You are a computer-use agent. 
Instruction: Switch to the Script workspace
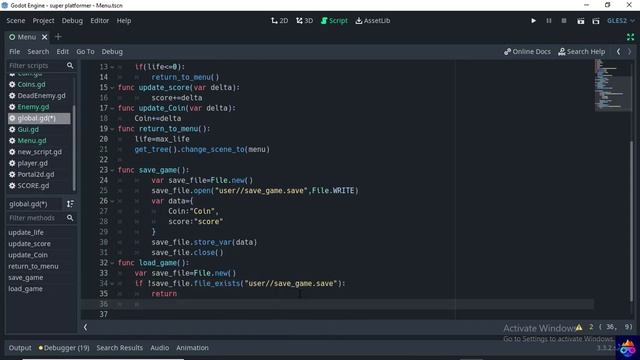(x=334, y=20)
